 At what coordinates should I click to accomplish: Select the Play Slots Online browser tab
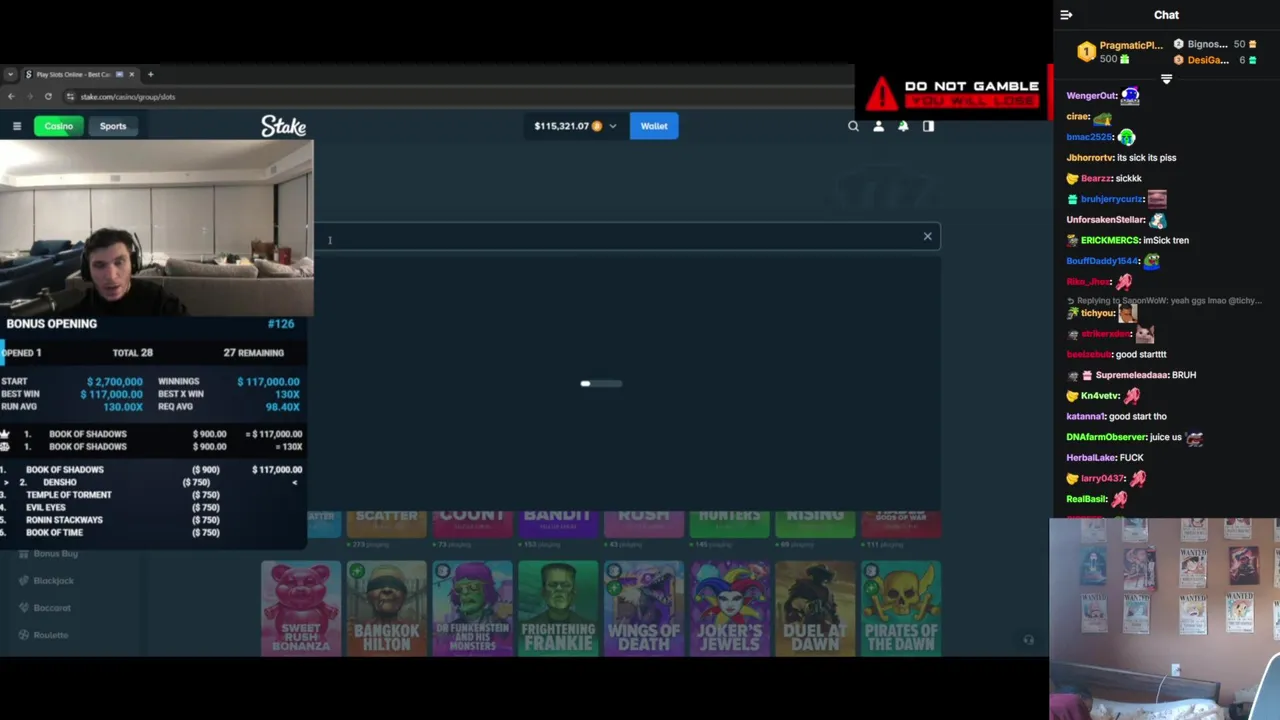[80, 74]
